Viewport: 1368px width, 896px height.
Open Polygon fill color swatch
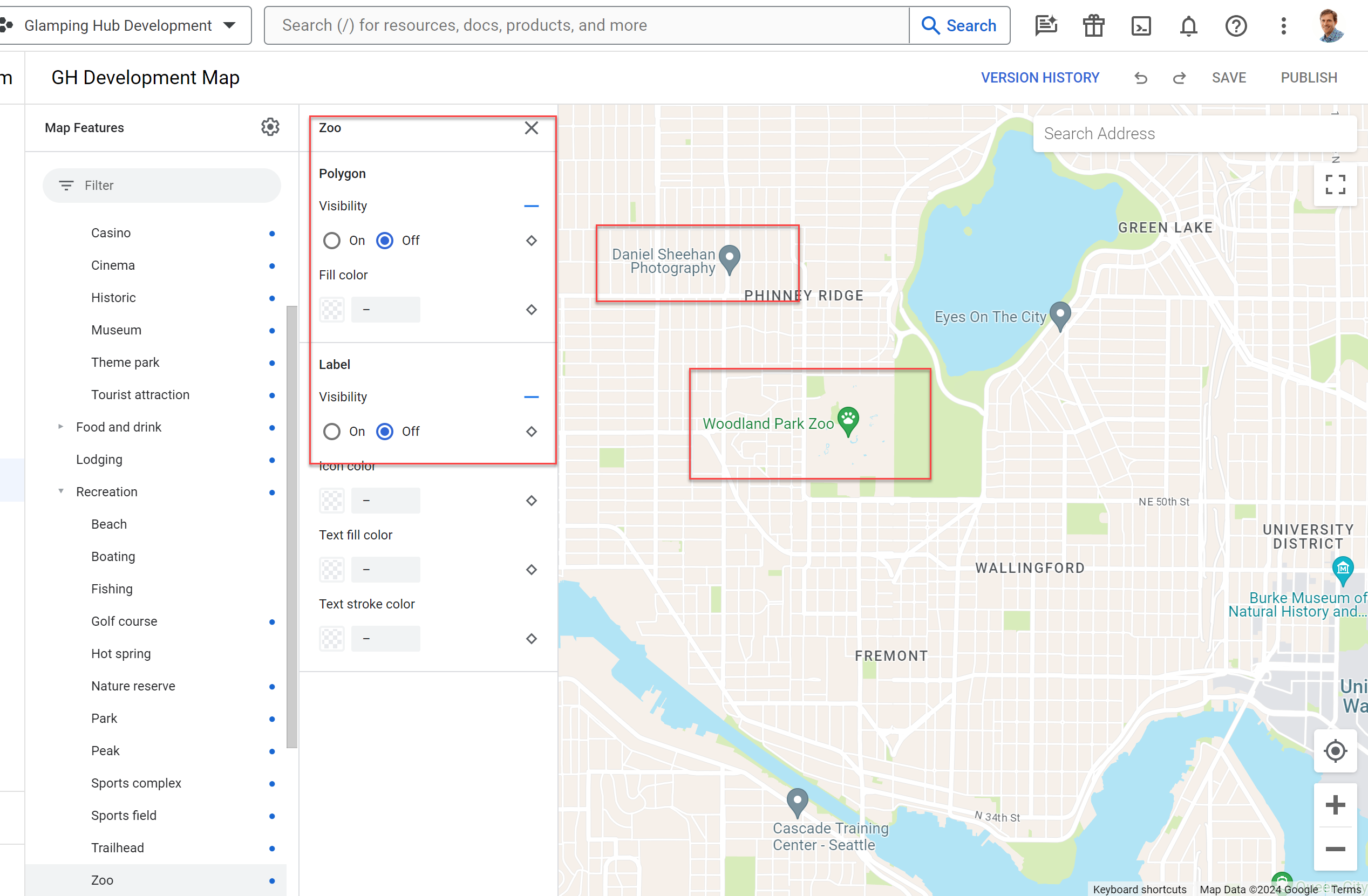332,310
